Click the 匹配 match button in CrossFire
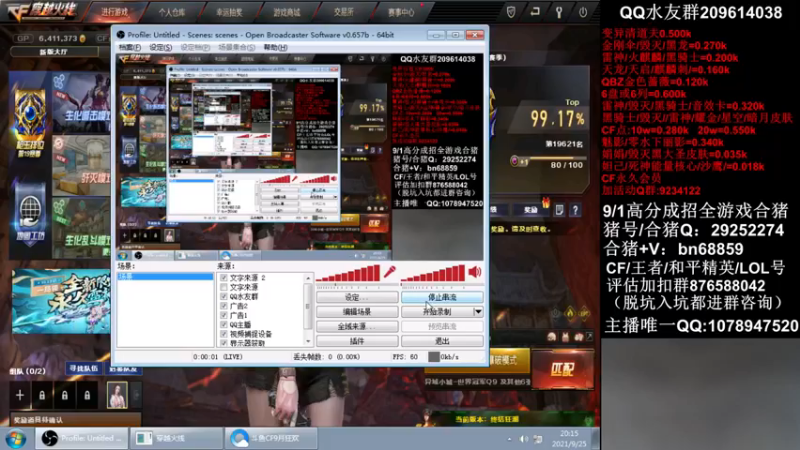The image size is (800, 450). pyautogui.click(x=562, y=369)
